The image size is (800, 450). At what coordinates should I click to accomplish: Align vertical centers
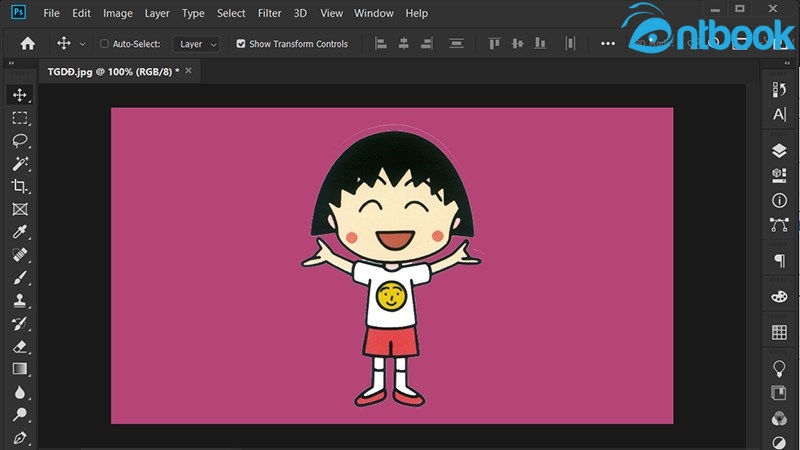(x=517, y=44)
